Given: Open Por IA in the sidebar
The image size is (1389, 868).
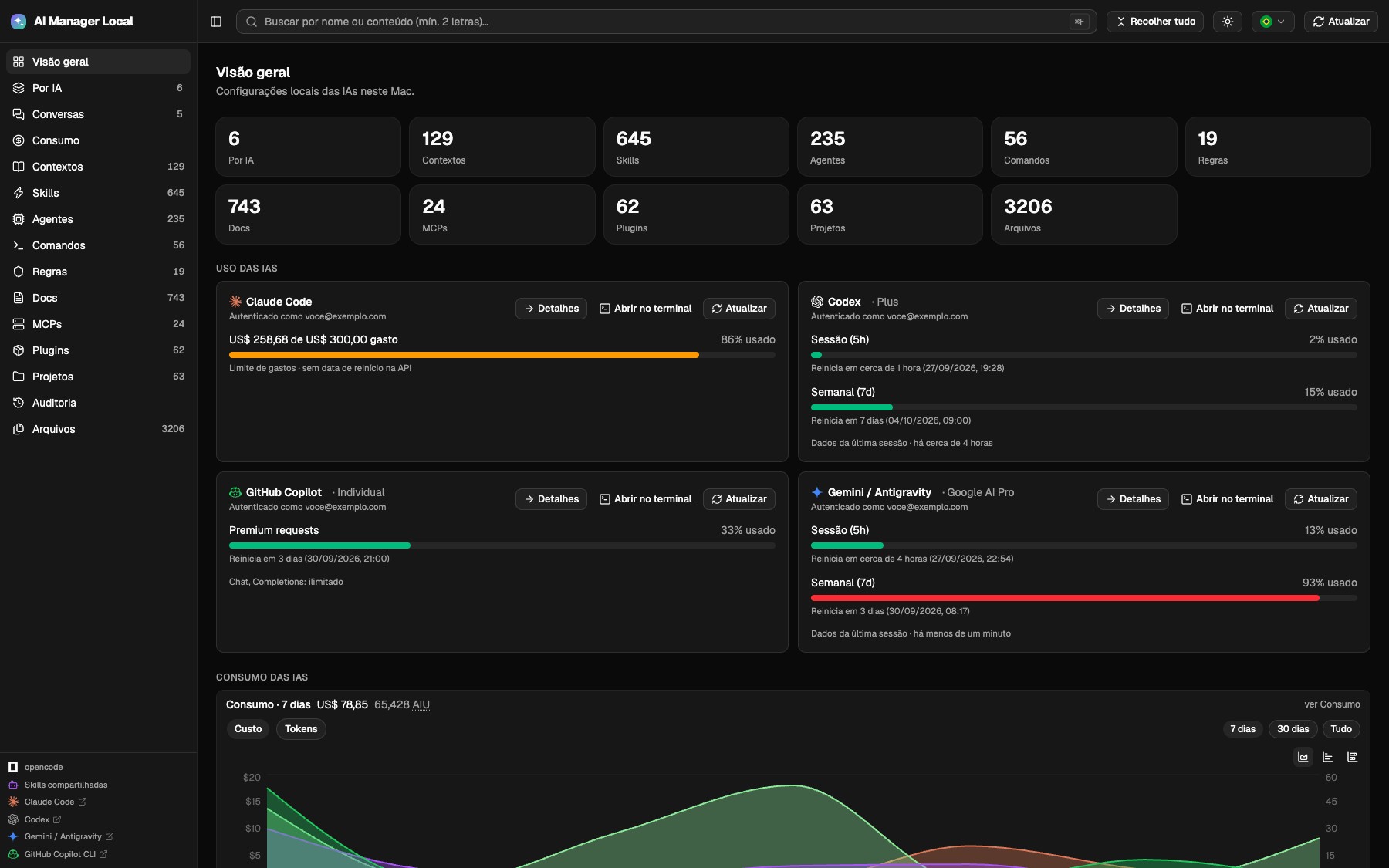Looking at the screenshot, I should tap(98, 88).
